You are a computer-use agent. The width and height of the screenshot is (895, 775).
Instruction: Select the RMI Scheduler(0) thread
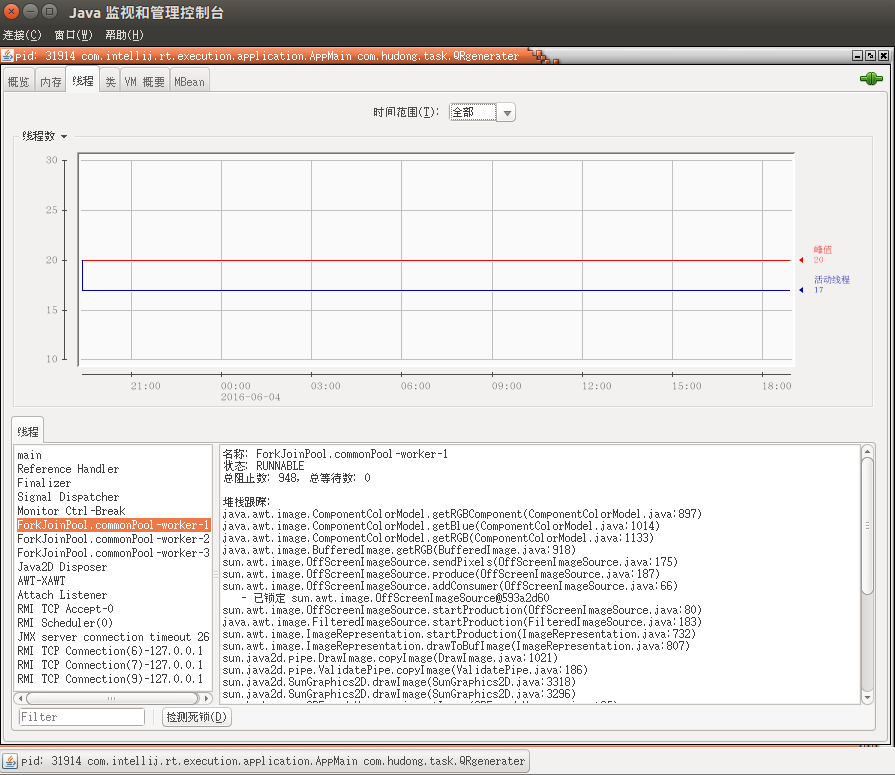(x=113, y=623)
